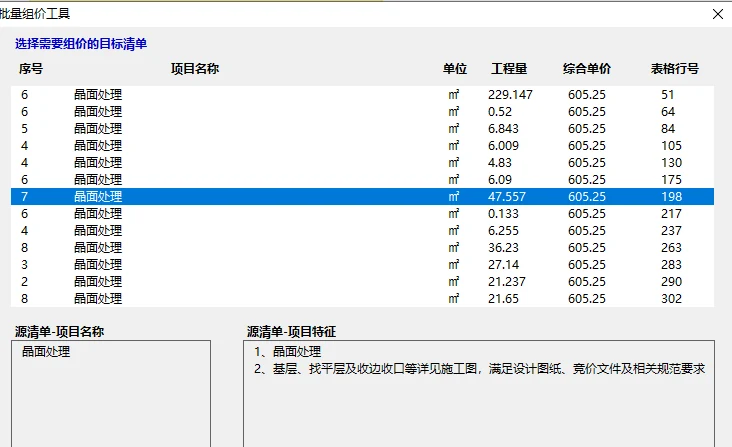Click quantity cell 4.83
Image resolution: width=732 pixels, height=447 pixels.
click(x=500, y=162)
